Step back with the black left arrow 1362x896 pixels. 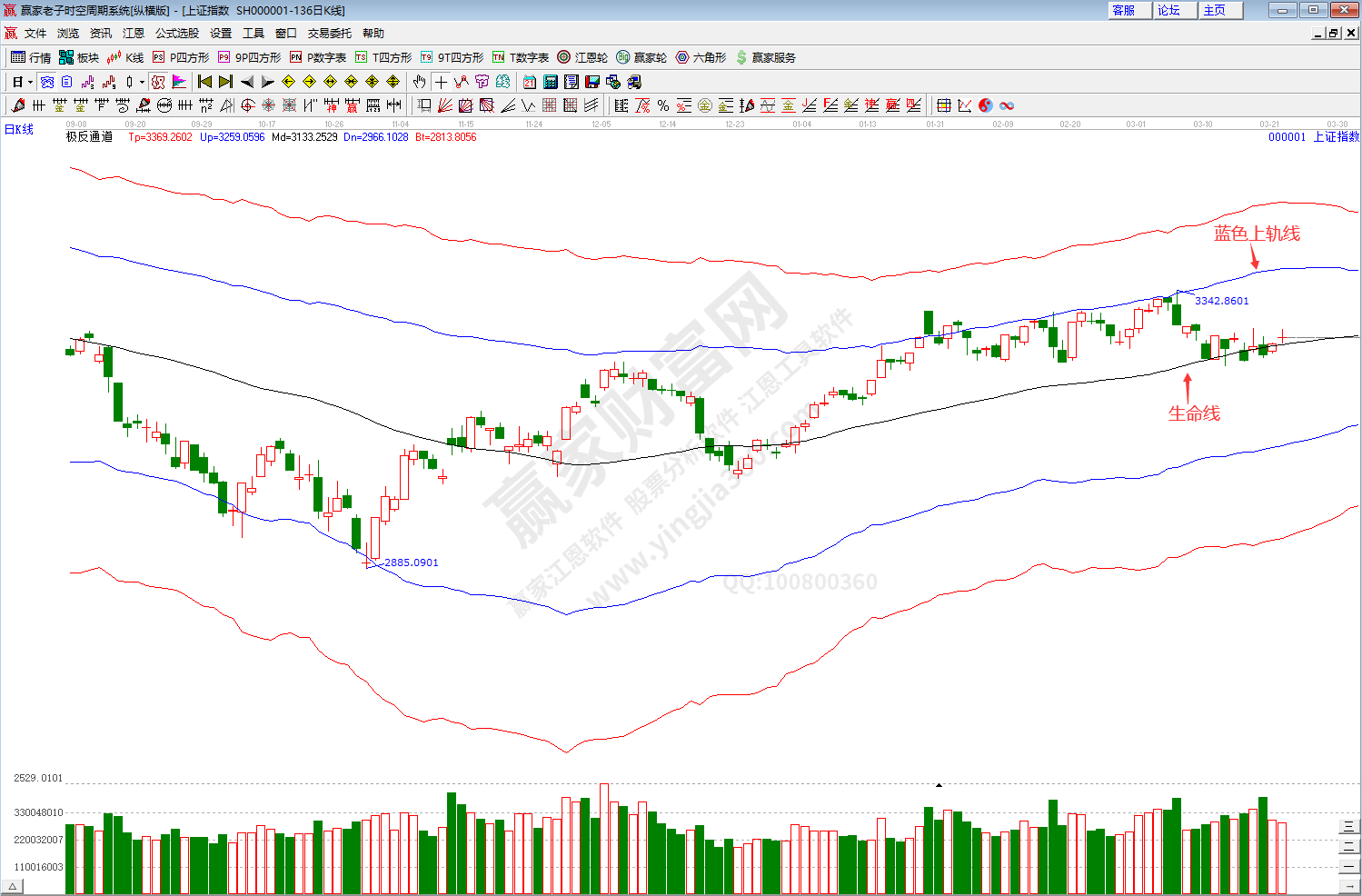pyautogui.click(x=247, y=82)
